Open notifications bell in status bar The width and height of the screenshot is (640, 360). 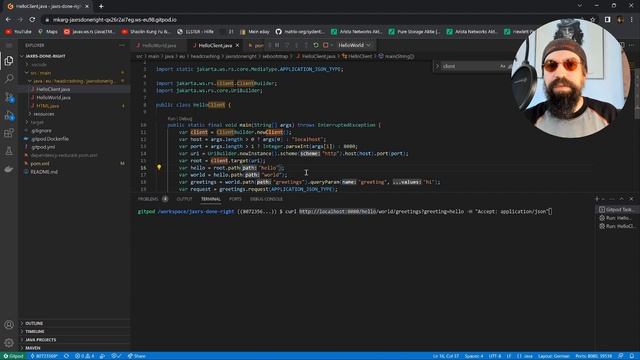pos(631,356)
